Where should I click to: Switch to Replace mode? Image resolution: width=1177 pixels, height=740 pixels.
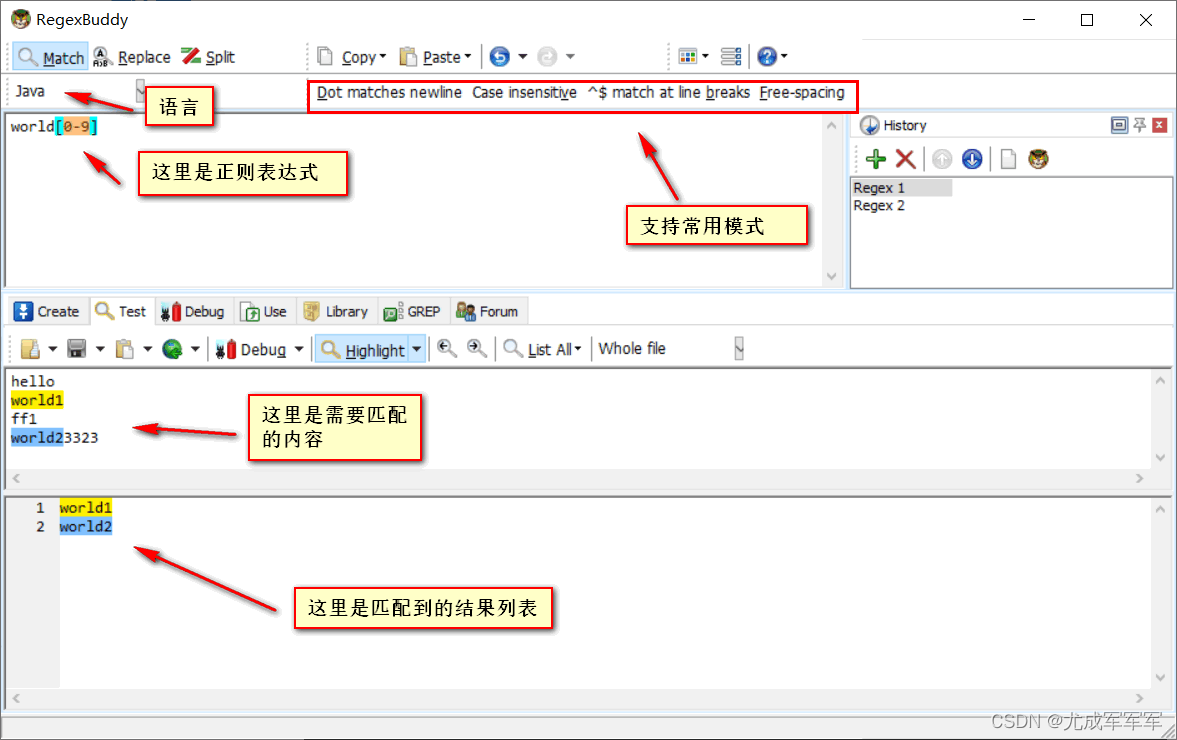(x=132, y=57)
